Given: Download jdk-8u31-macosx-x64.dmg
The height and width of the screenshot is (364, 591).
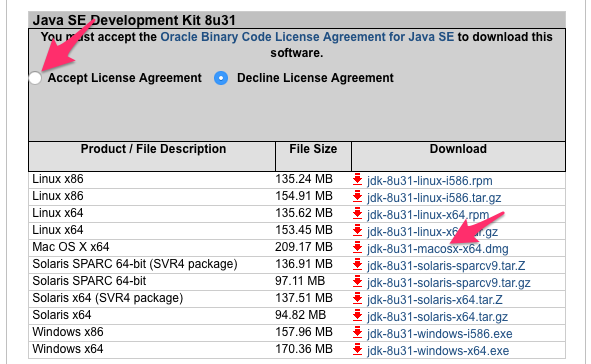Looking at the screenshot, I should 438,249.
